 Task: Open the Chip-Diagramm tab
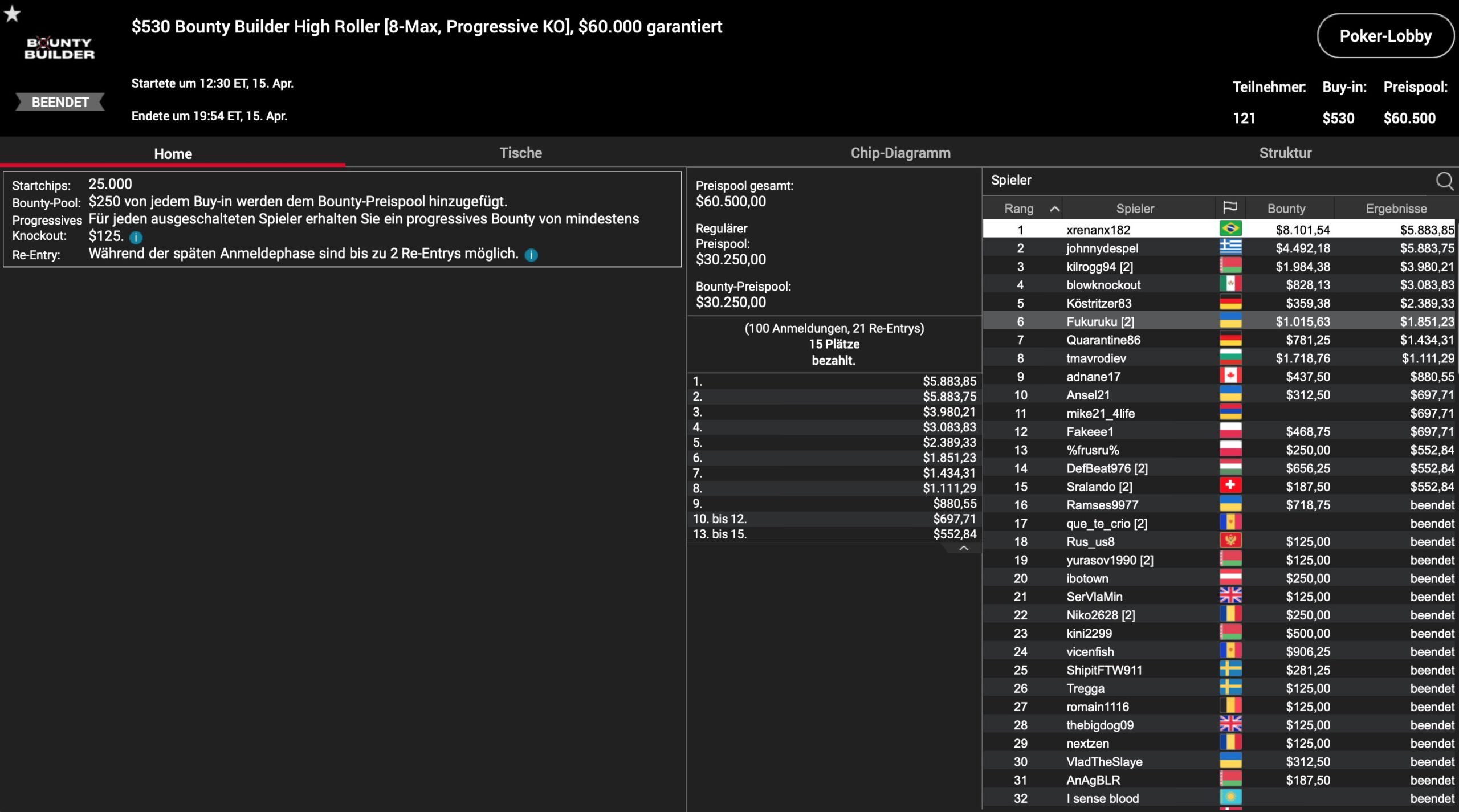click(x=900, y=153)
